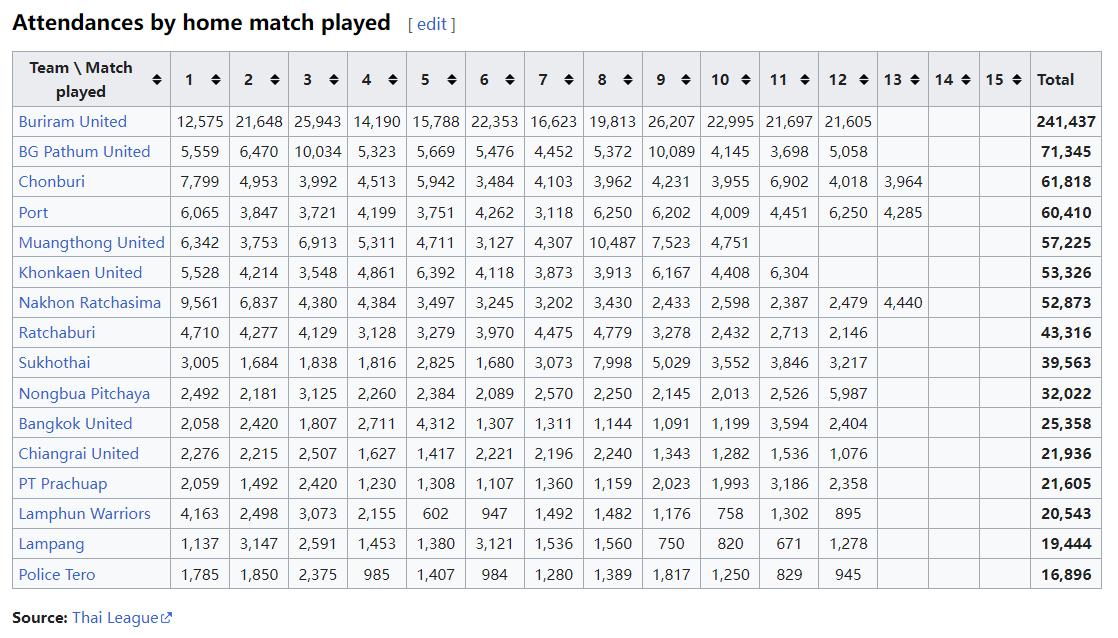
Task: Toggle sort on column 10 header
Action: 746,80
